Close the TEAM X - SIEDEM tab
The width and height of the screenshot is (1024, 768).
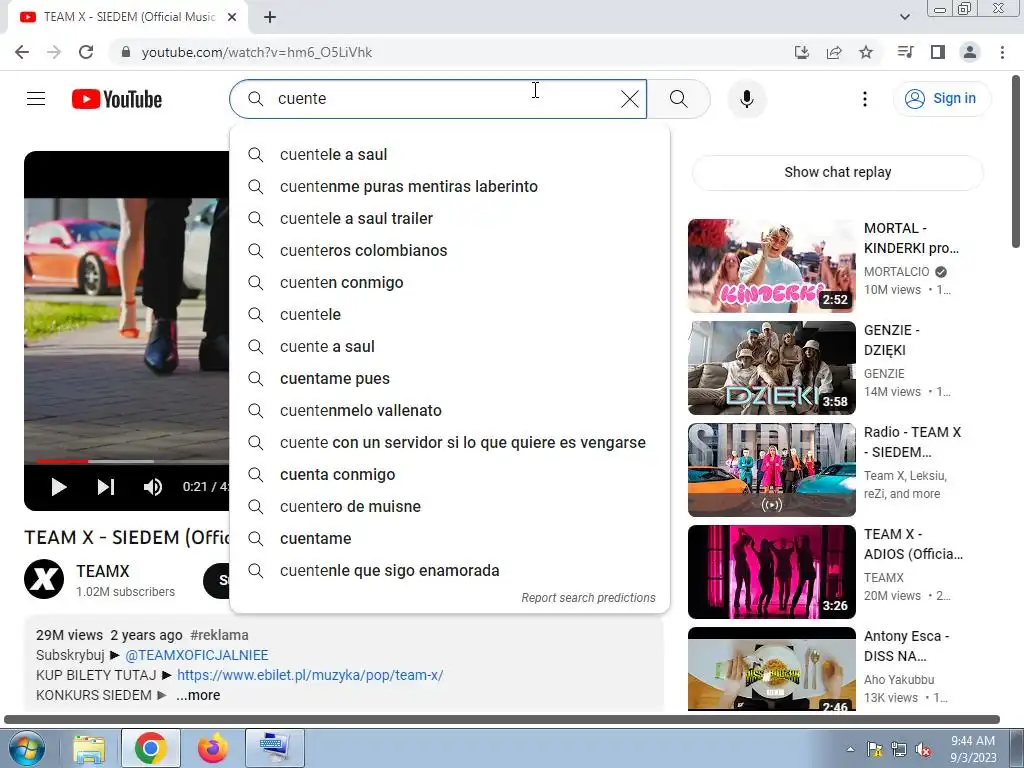(232, 18)
